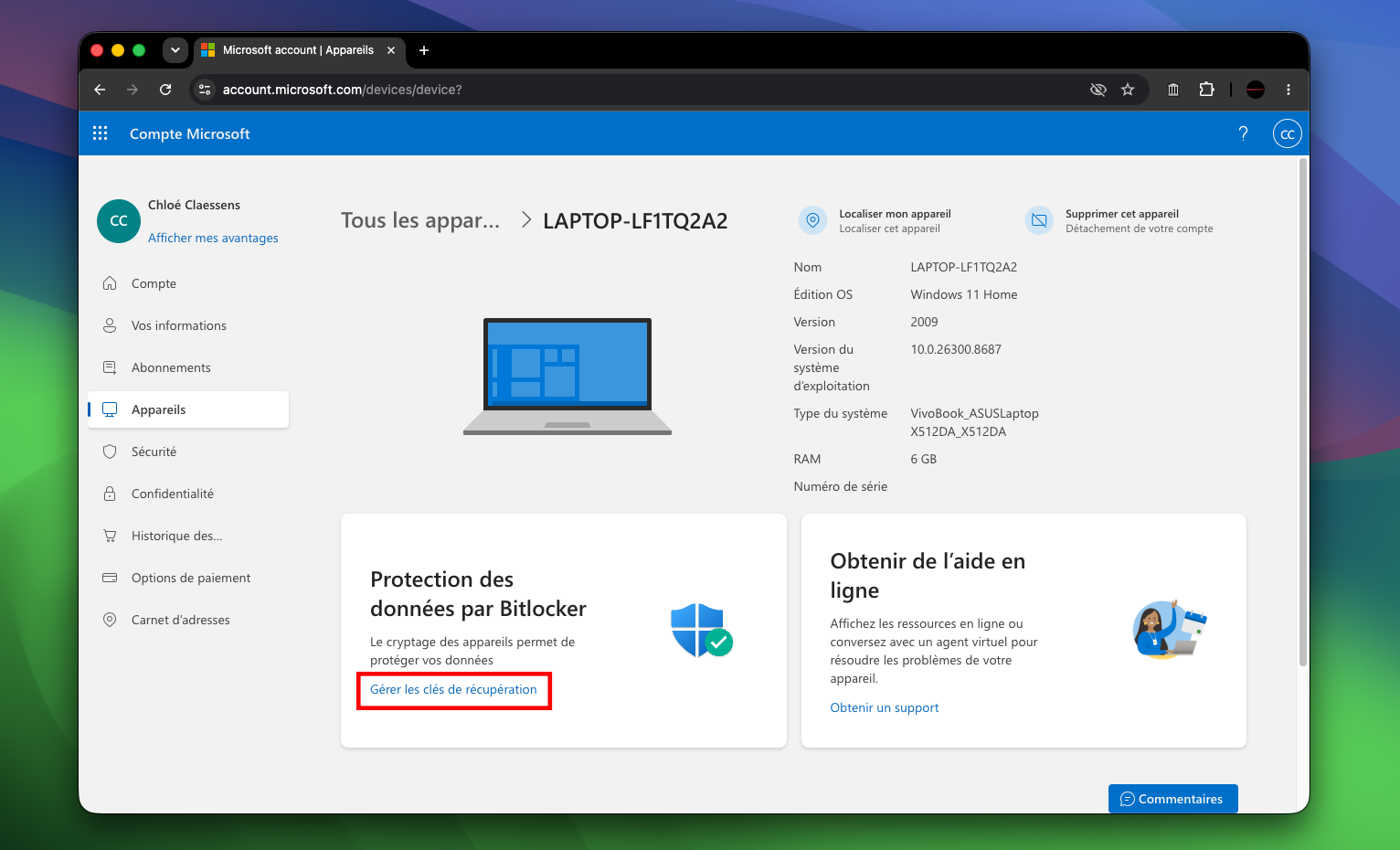Viewport: 1400px width, 850px height.
Task: Click the Édition OS label
Action: click(822, 294)
